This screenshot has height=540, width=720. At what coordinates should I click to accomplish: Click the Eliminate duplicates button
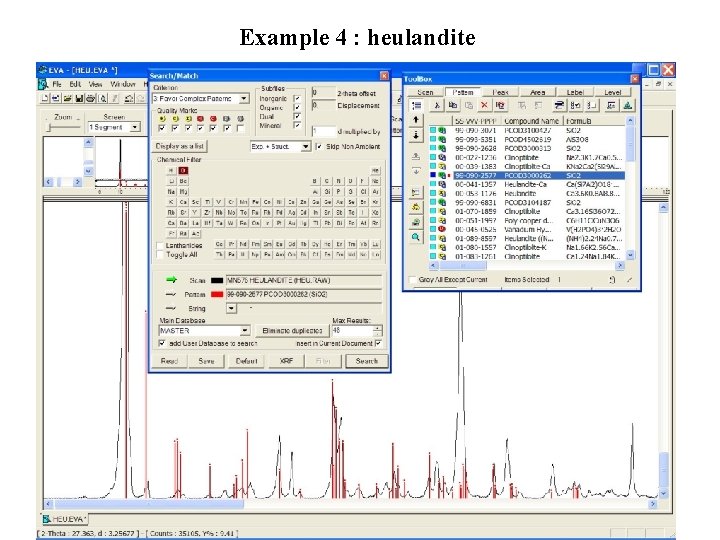[292, 330]
